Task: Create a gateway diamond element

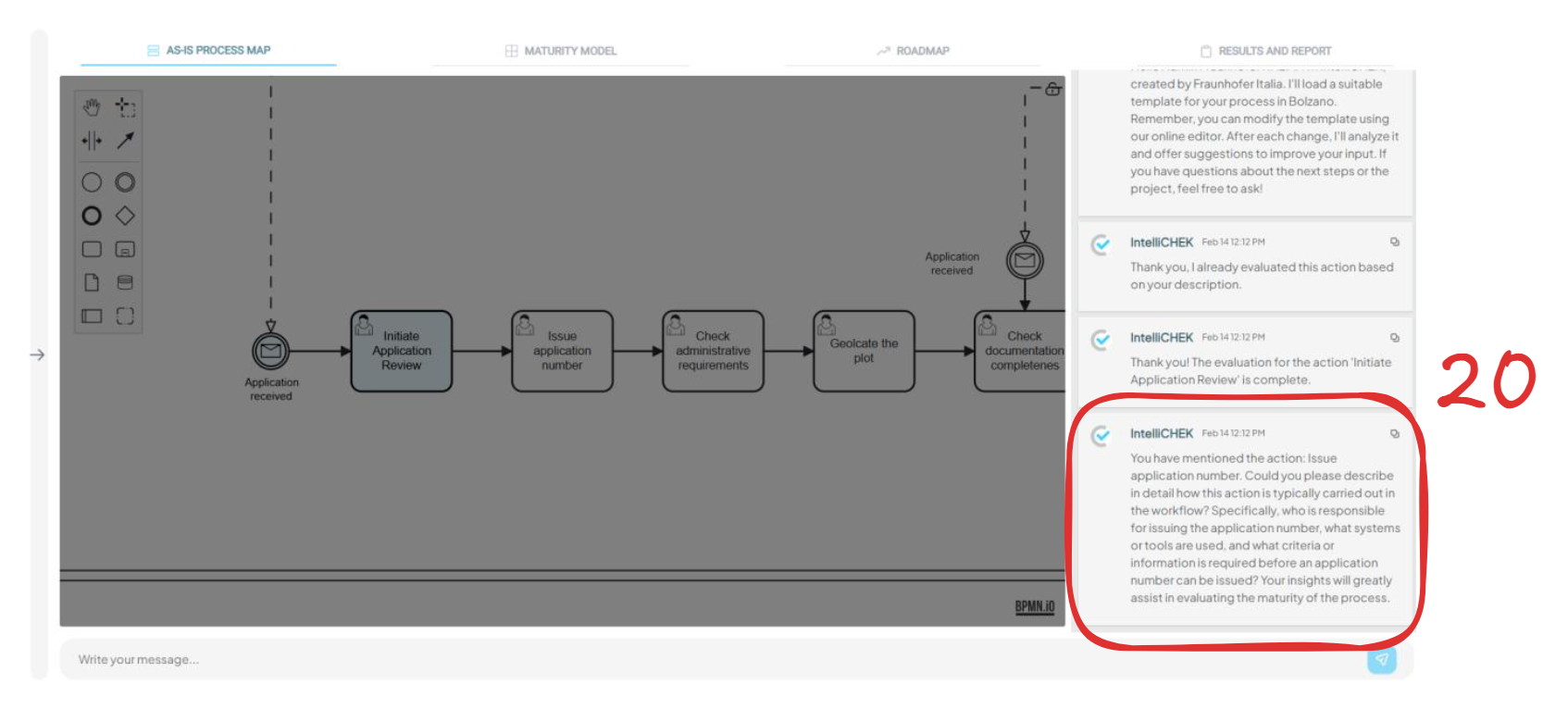Action: pyautogui.click(x=125, y=216)
